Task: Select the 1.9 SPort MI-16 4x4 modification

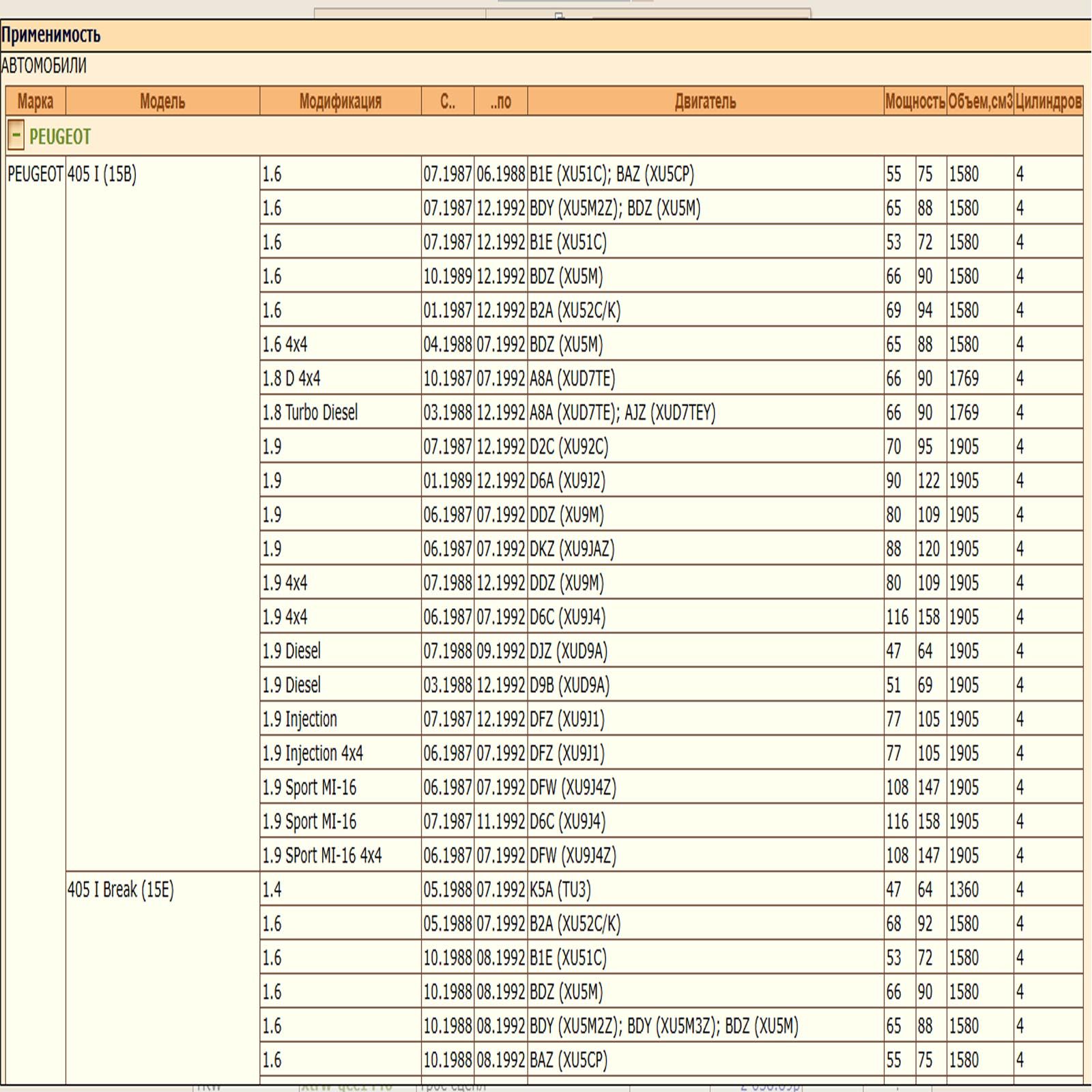Action: click(x=322, y=856)
